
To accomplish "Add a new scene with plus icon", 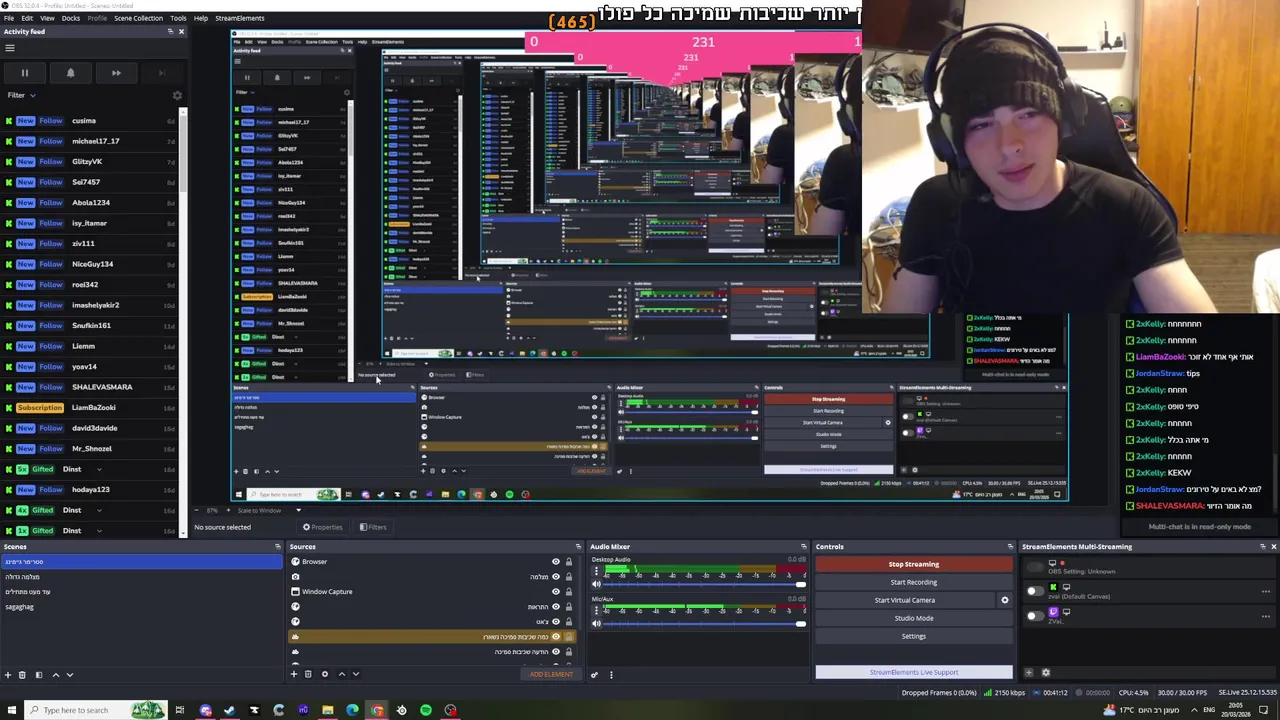I will (8, 675).
